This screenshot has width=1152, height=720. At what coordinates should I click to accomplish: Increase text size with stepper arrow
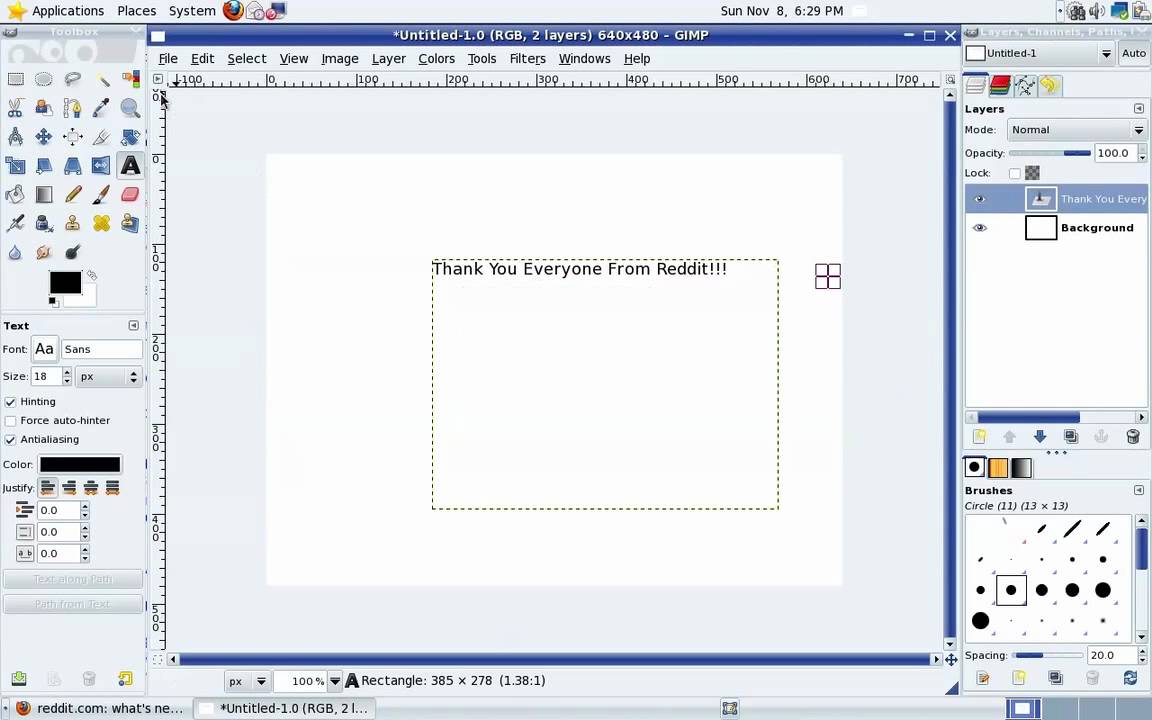pos(67,372)
